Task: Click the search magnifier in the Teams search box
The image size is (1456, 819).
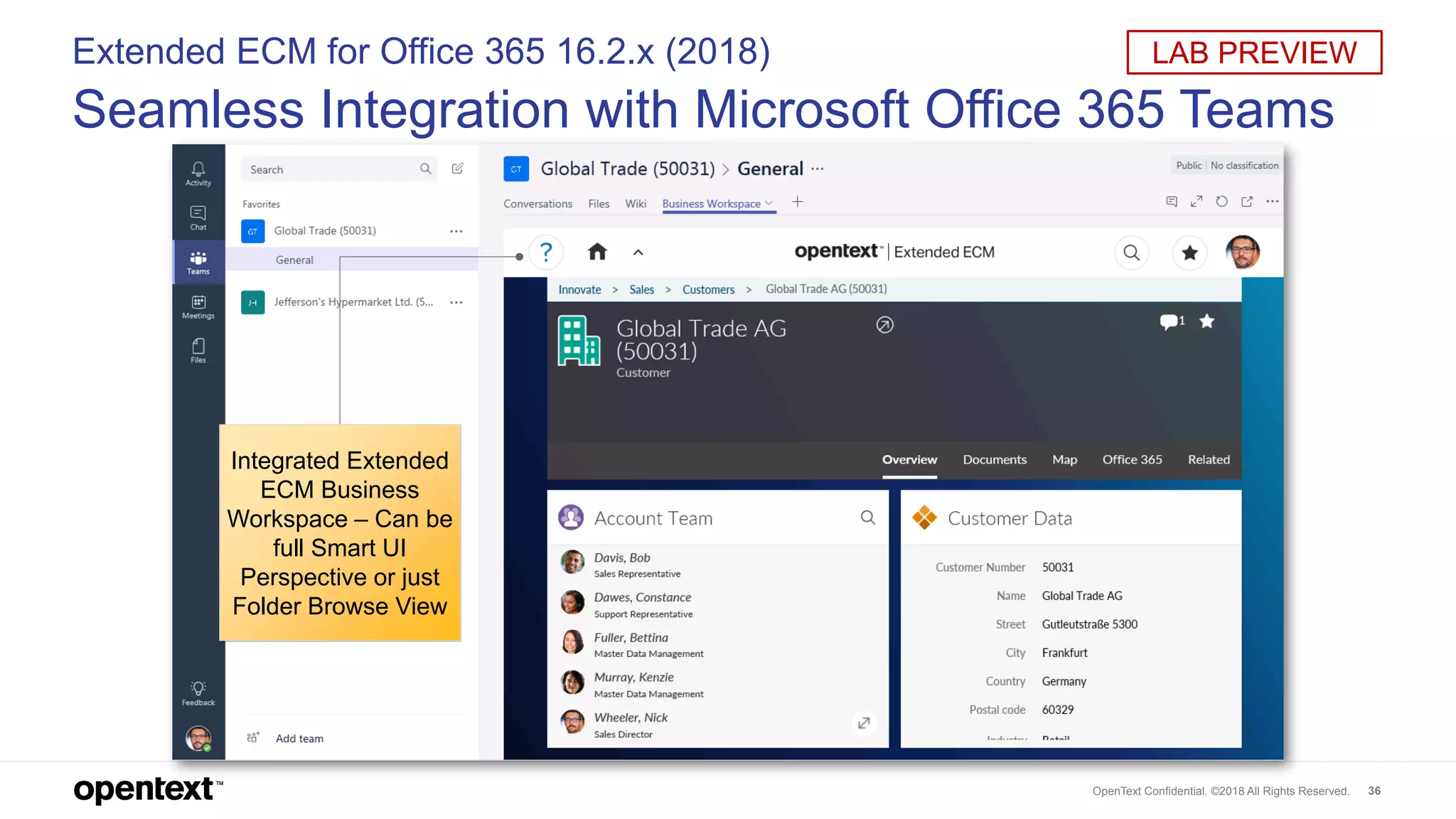Action: click(x=425, y=168)
